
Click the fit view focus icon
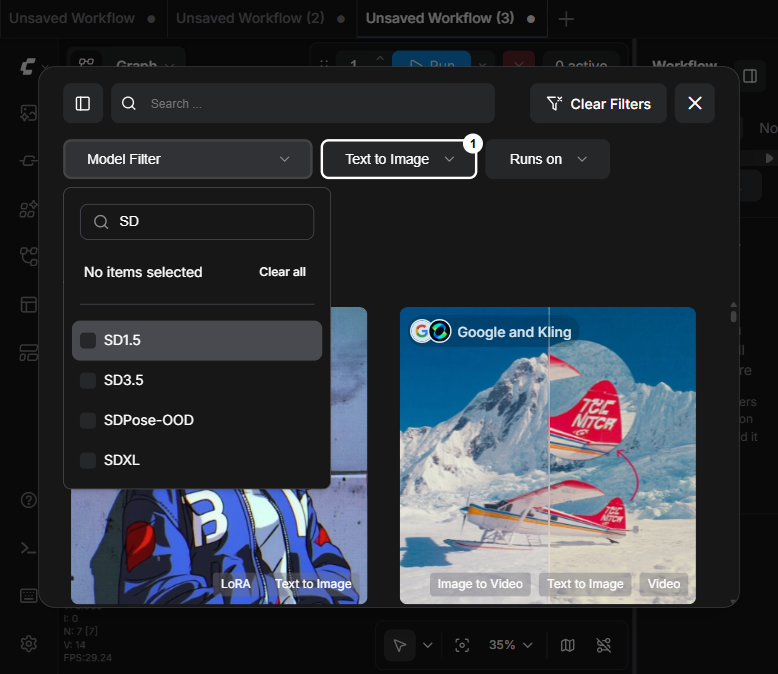tap(462, 645)
